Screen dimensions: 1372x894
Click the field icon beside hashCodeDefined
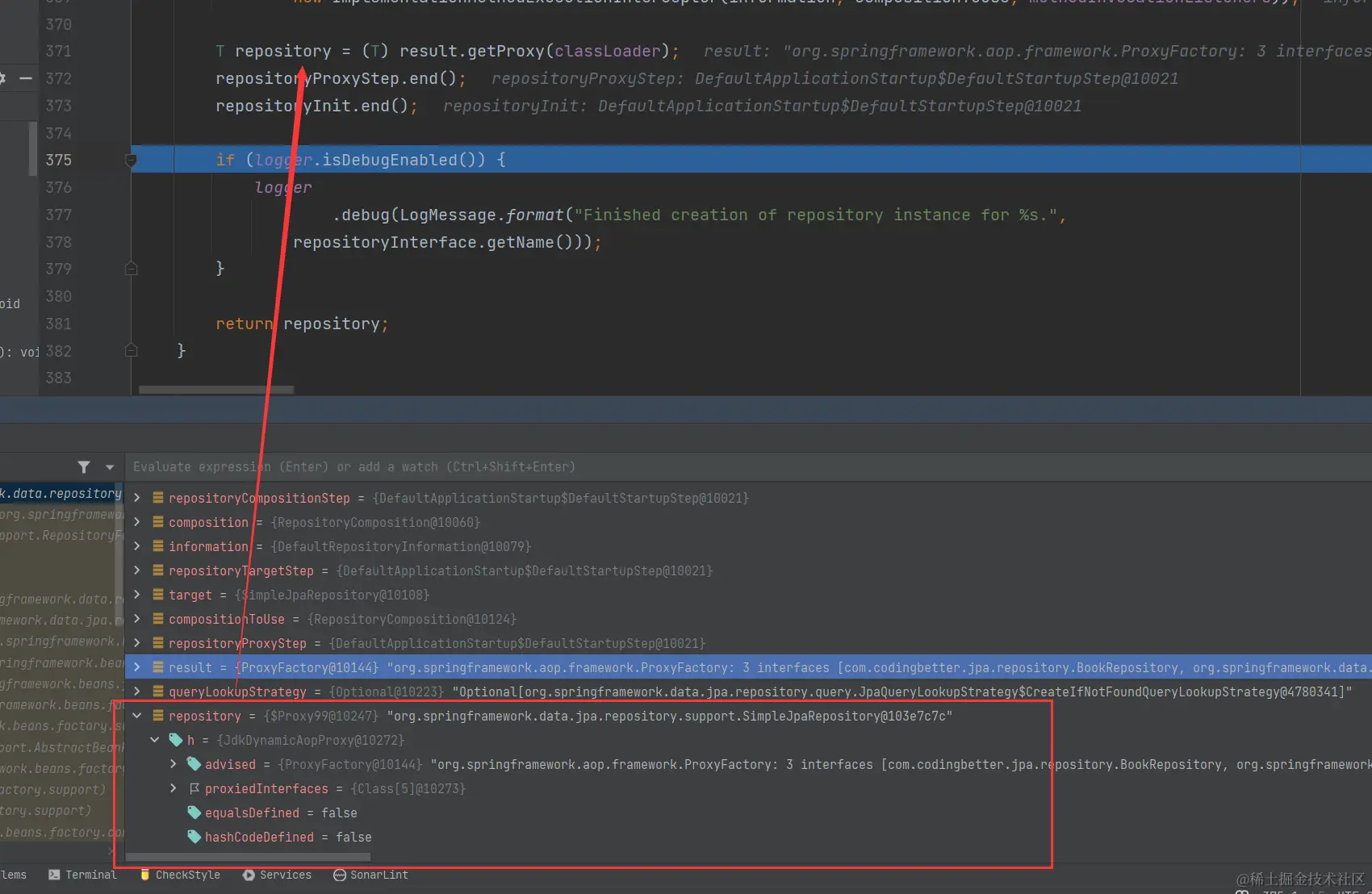click(x=194, y=837)
